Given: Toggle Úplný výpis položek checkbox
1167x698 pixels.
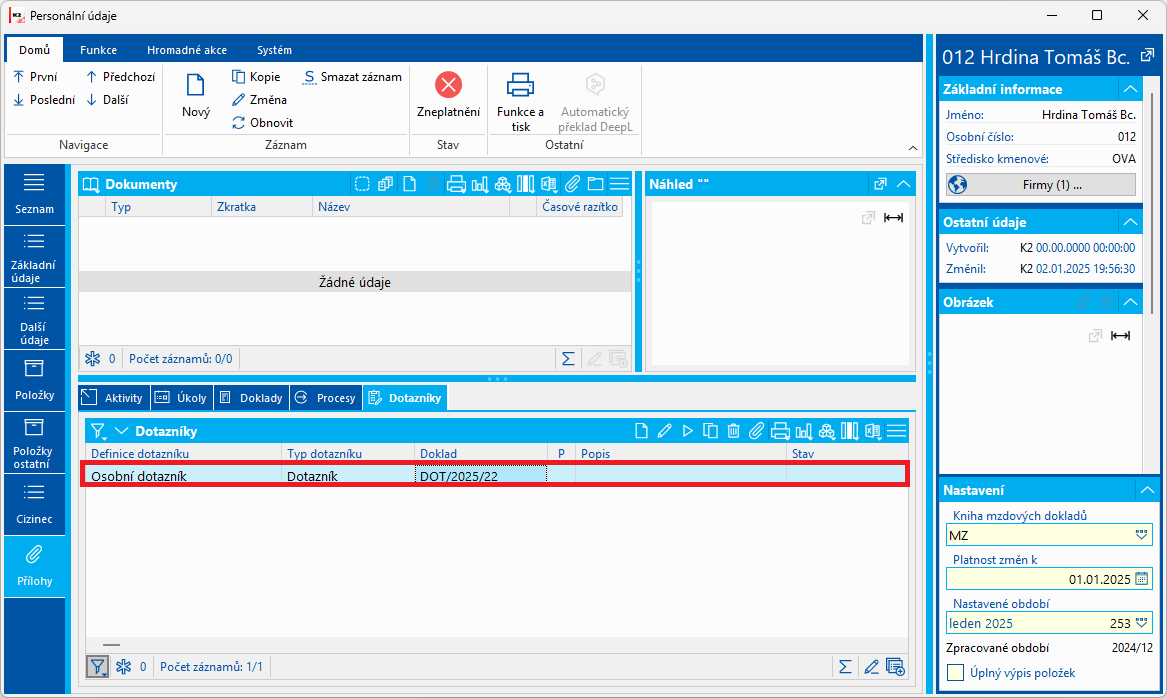Looking at the screenshot, I should [x=956, y=673].
